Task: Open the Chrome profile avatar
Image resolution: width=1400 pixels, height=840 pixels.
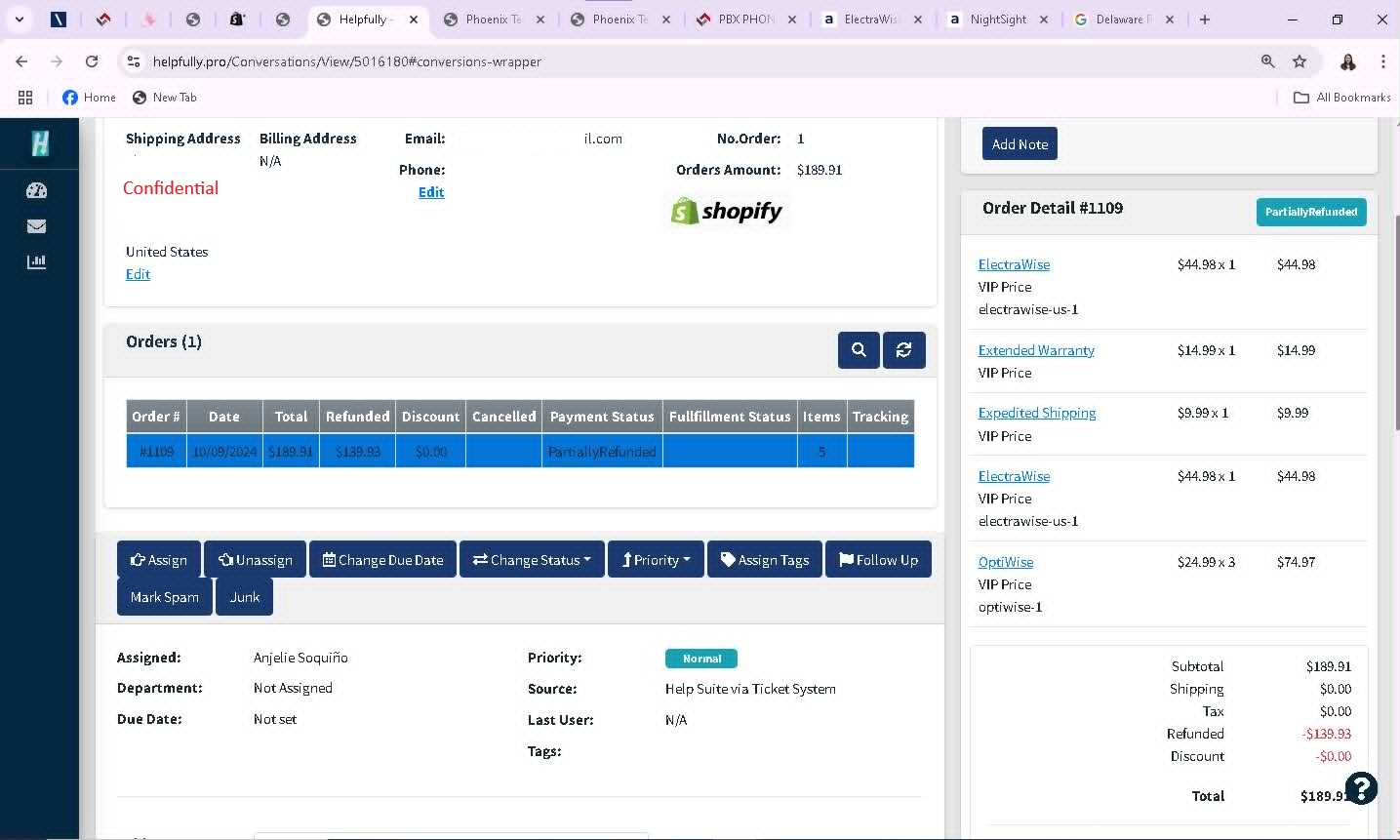Action: (x=1348, y=61)
